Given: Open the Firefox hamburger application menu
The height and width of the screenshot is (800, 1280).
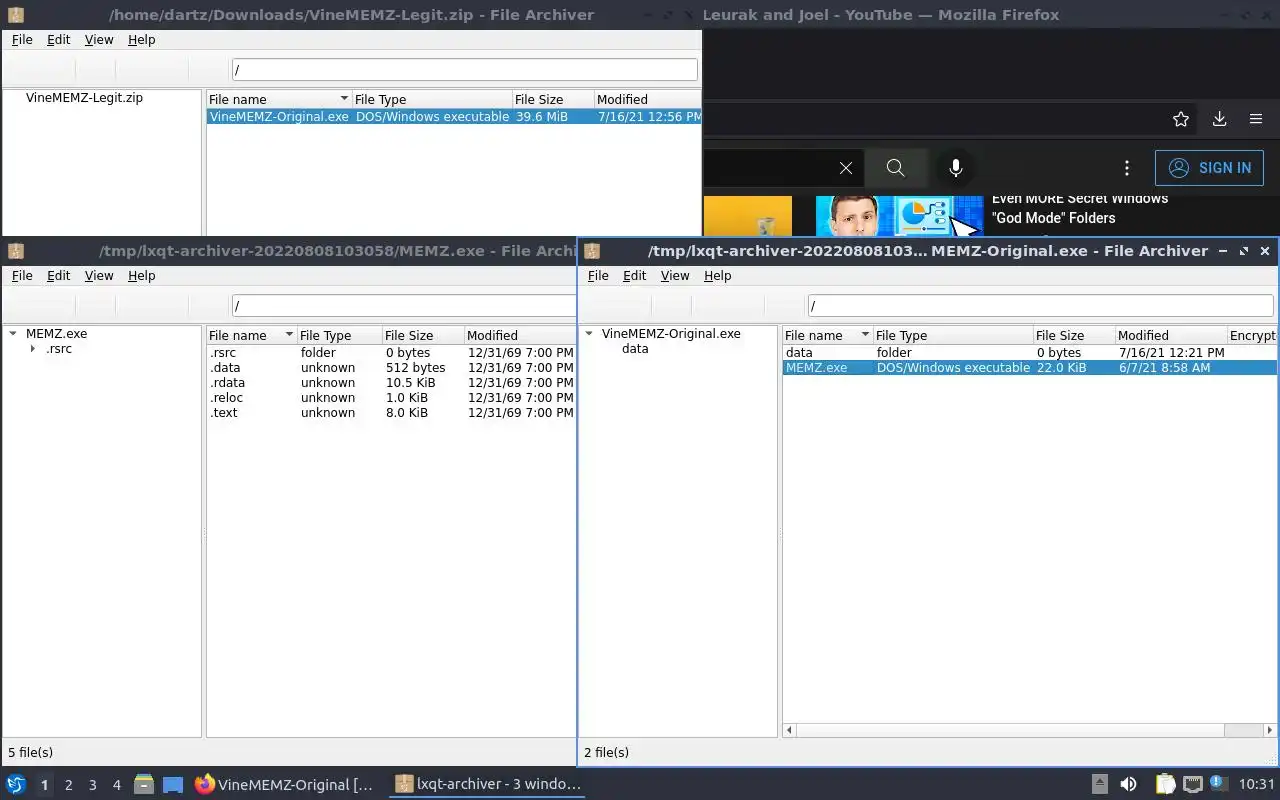Looking at the screenshot, I should click(1256, 119).
